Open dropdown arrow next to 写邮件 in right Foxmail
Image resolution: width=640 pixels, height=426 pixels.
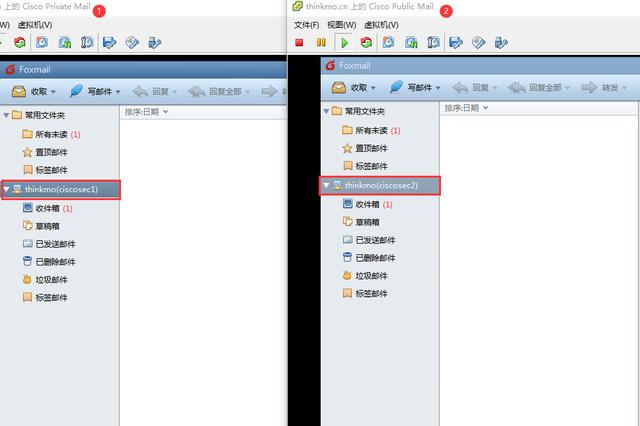point(438,88)
